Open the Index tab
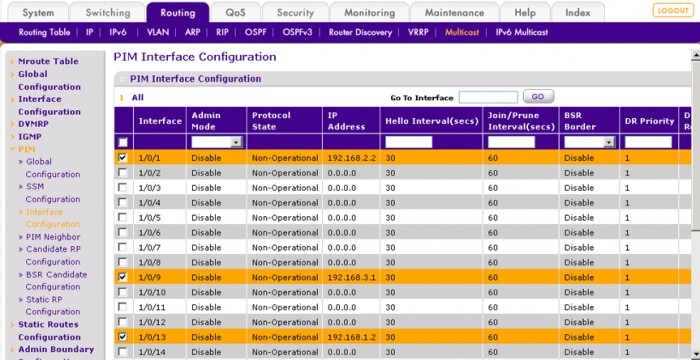Screen dimensions: 700x360 (578, 13)
